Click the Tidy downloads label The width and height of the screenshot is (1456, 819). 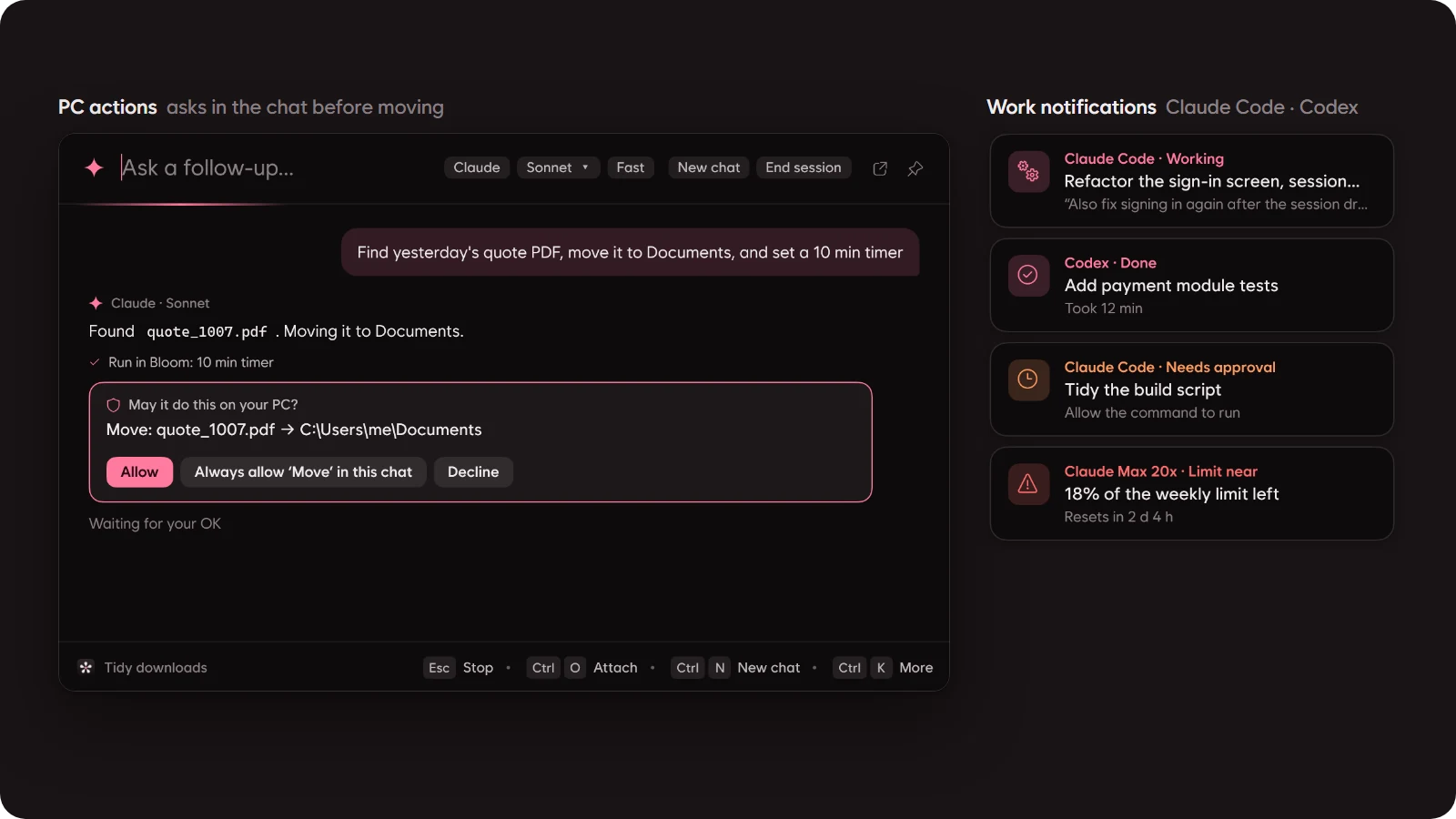[x=156, y=668]
